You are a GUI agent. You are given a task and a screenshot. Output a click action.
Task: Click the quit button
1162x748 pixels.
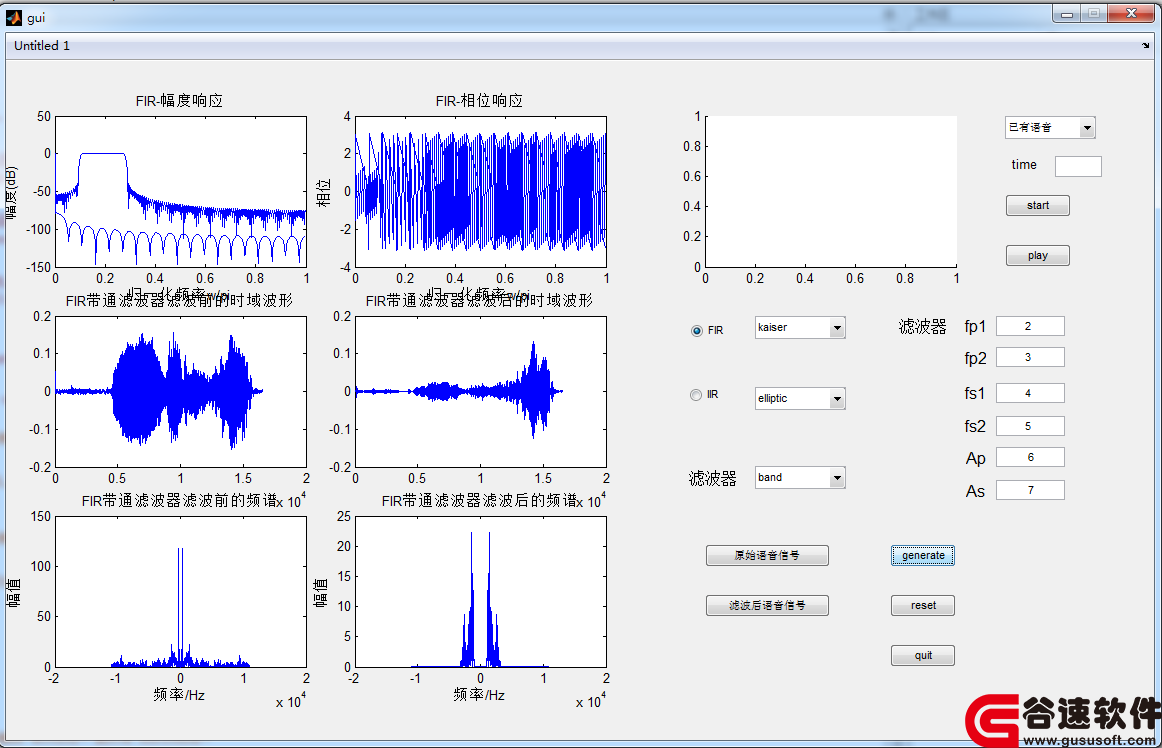(923, 655)
